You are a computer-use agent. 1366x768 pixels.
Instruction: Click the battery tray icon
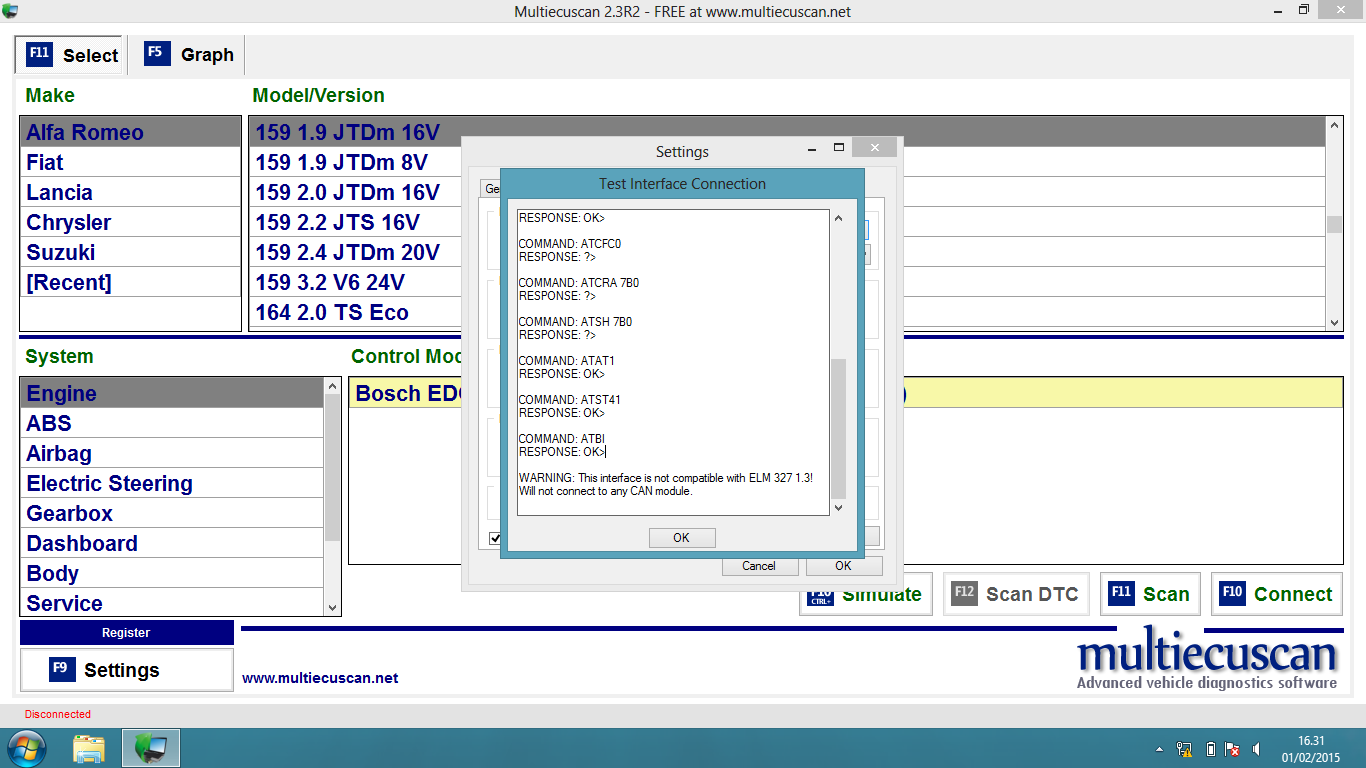[1210, 748]
